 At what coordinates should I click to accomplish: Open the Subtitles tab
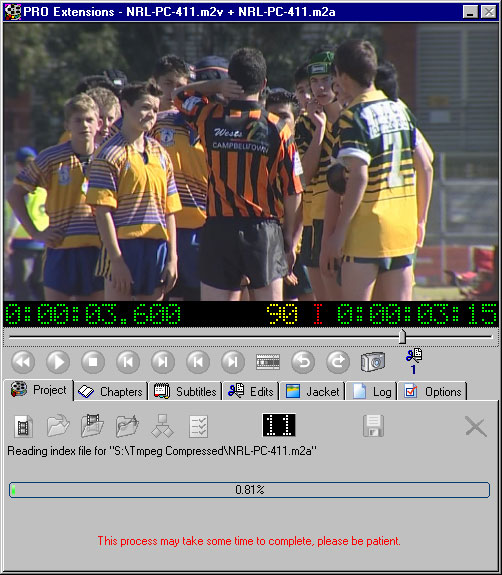click(186, 392)
